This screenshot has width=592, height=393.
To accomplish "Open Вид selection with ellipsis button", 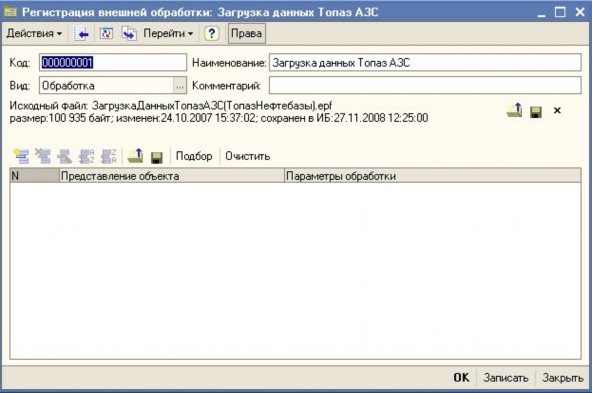I will click(180, 86).
